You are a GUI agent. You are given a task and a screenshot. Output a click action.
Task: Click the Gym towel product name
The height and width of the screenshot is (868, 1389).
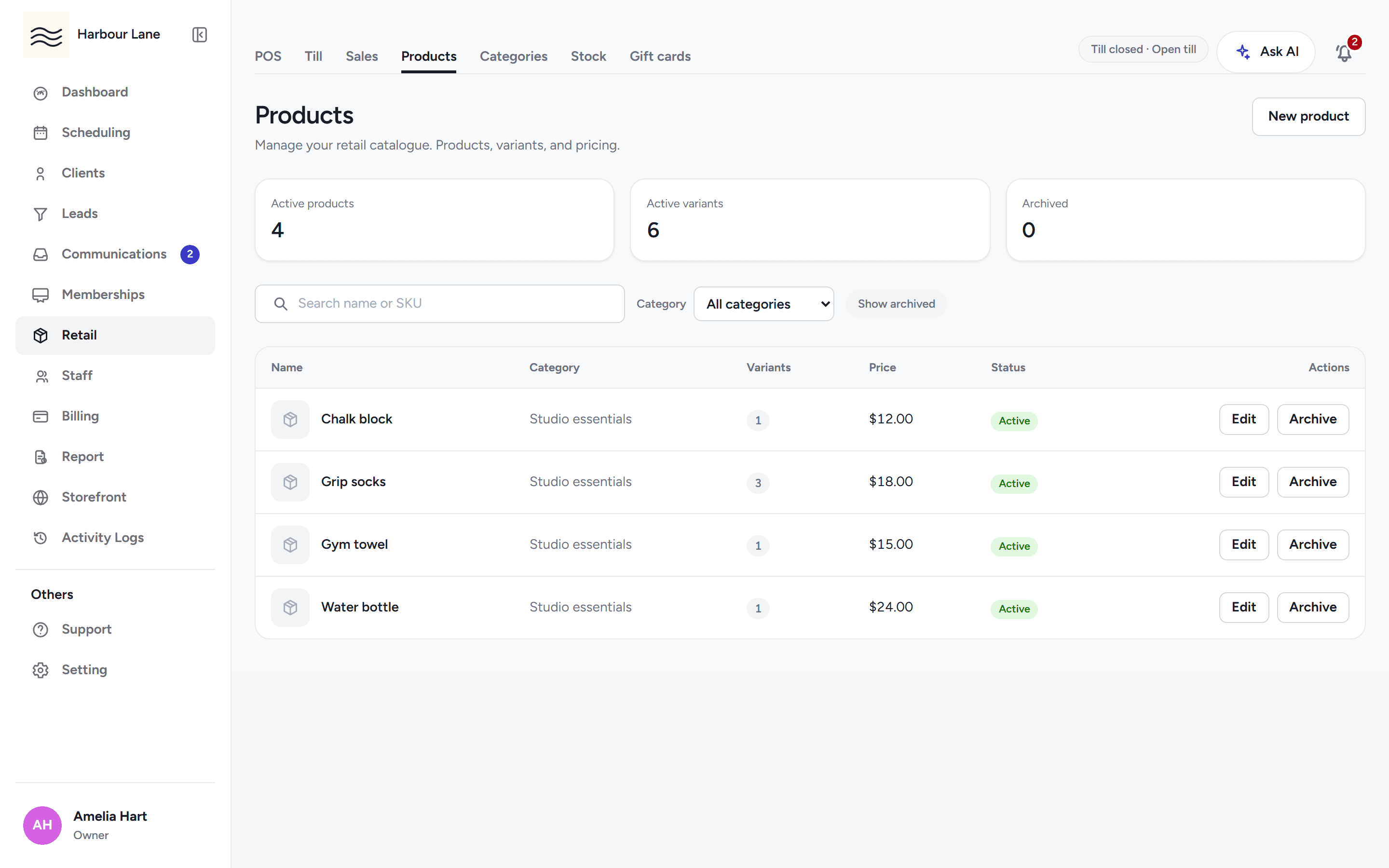[x=354, y=544]
